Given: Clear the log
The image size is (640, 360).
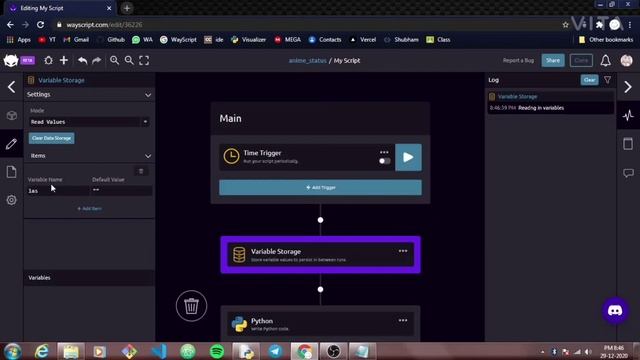Looking at the screenshot, I should coord(589,80).
